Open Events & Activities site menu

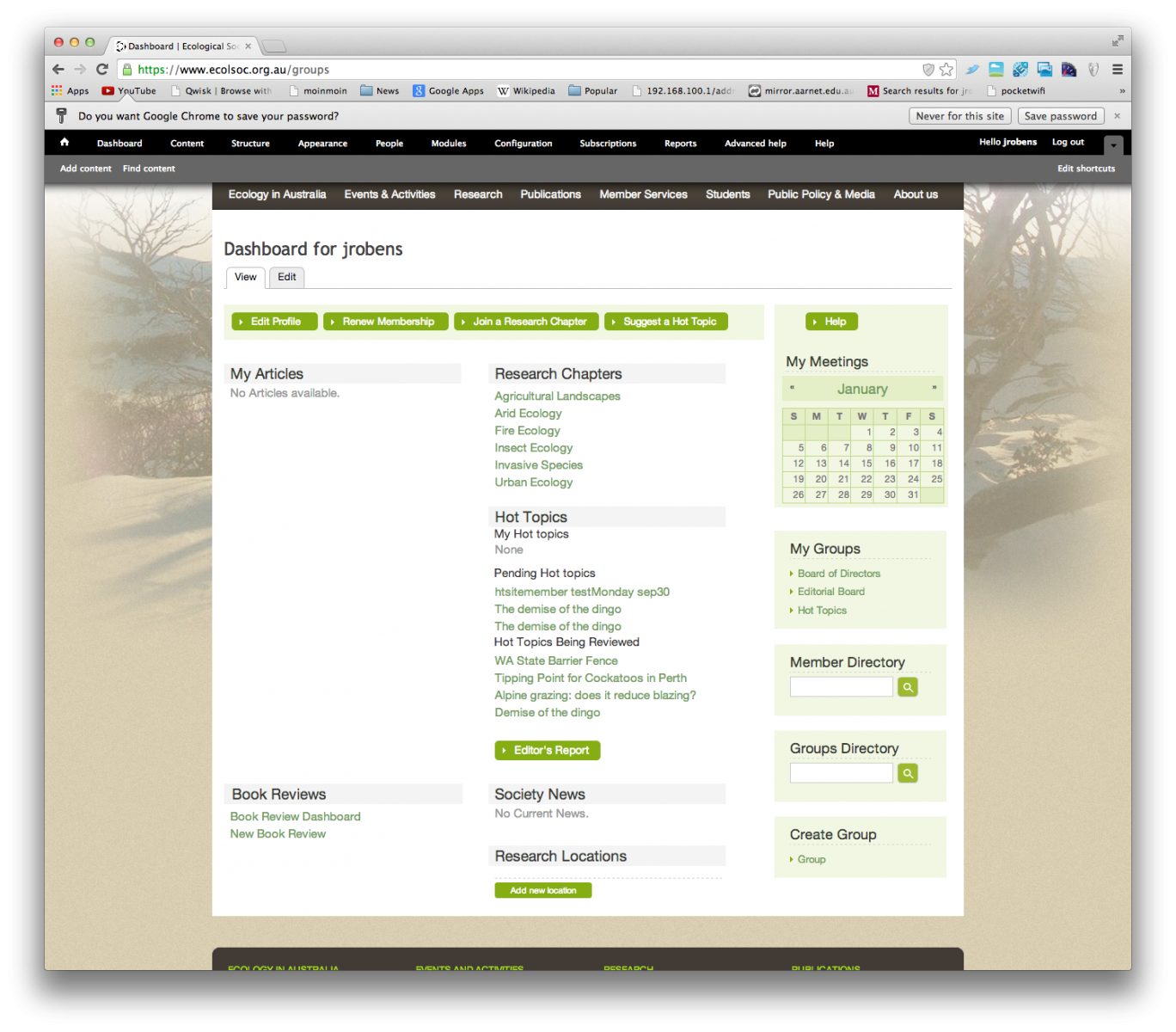[x=389, y=194]
